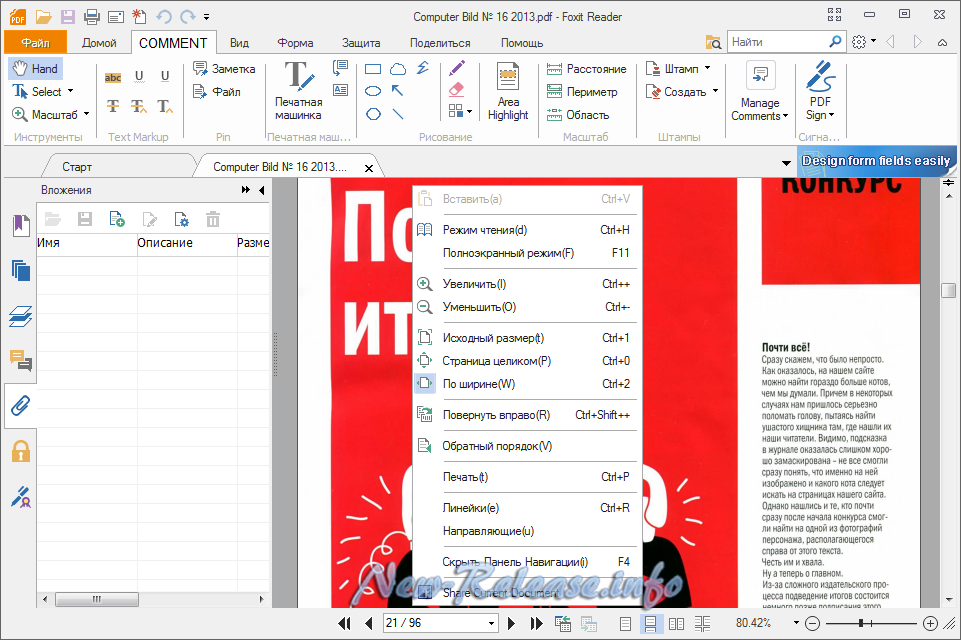Select the oval drawing tool
Image resolution: width=961 pixels, height=640 pixels.
pos(373,91)
